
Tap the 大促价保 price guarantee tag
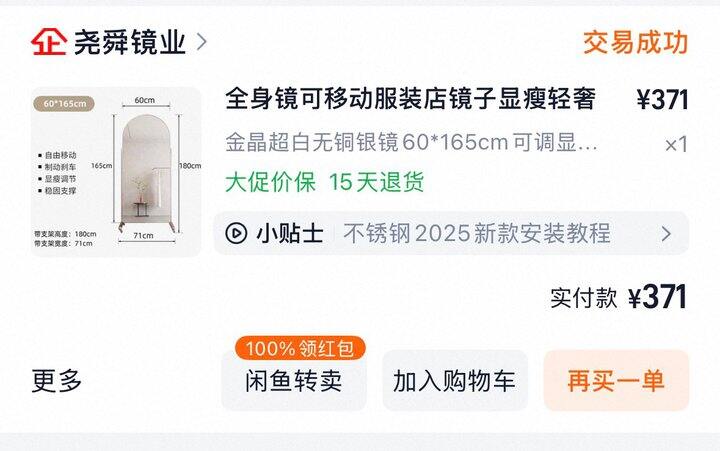coord(270,182)
